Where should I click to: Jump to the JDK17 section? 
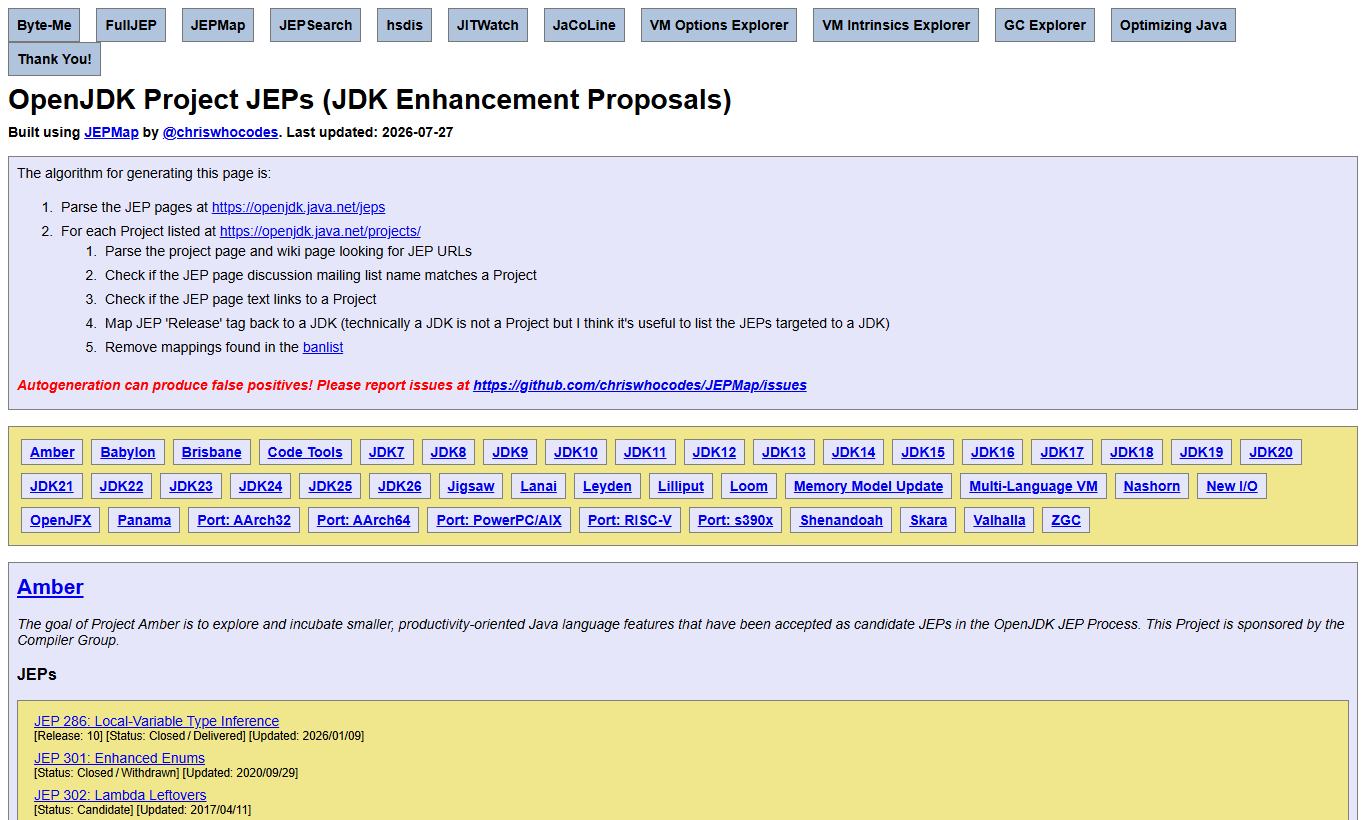coord(1062,452)
